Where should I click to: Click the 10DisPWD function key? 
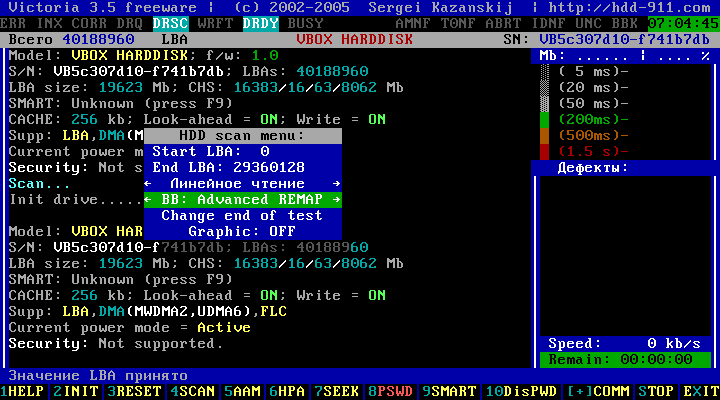[x=521, y=391]
